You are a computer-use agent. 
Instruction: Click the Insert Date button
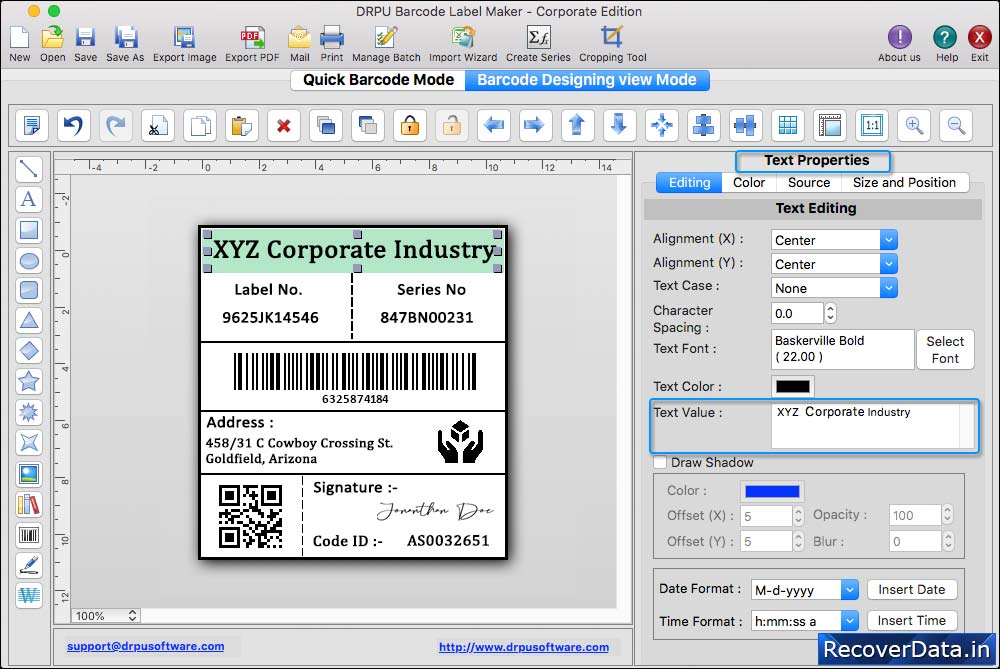tap(911, 590)
